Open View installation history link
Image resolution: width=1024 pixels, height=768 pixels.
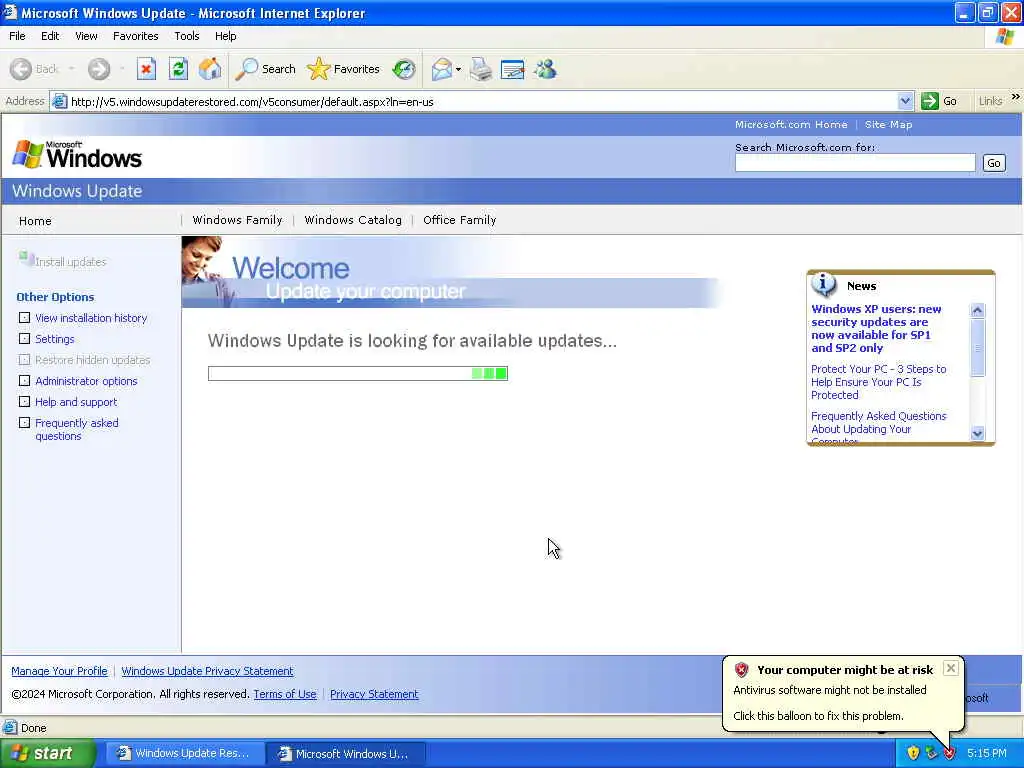point(91,317)
